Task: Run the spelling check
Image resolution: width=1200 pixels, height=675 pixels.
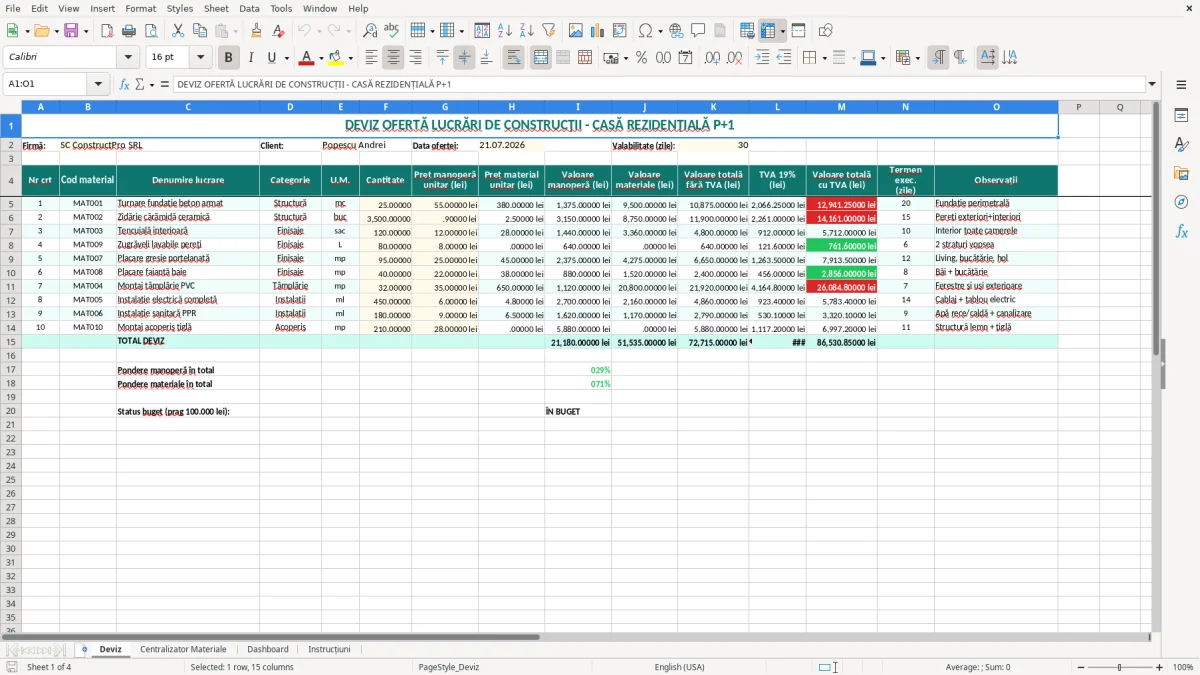Action: point(392,31)
